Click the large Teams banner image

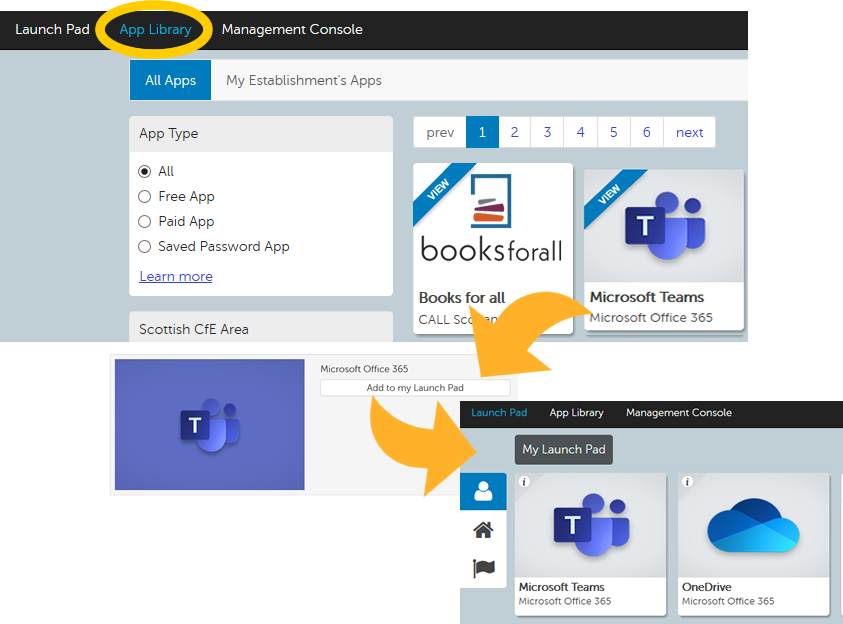[x=210, y=425]
